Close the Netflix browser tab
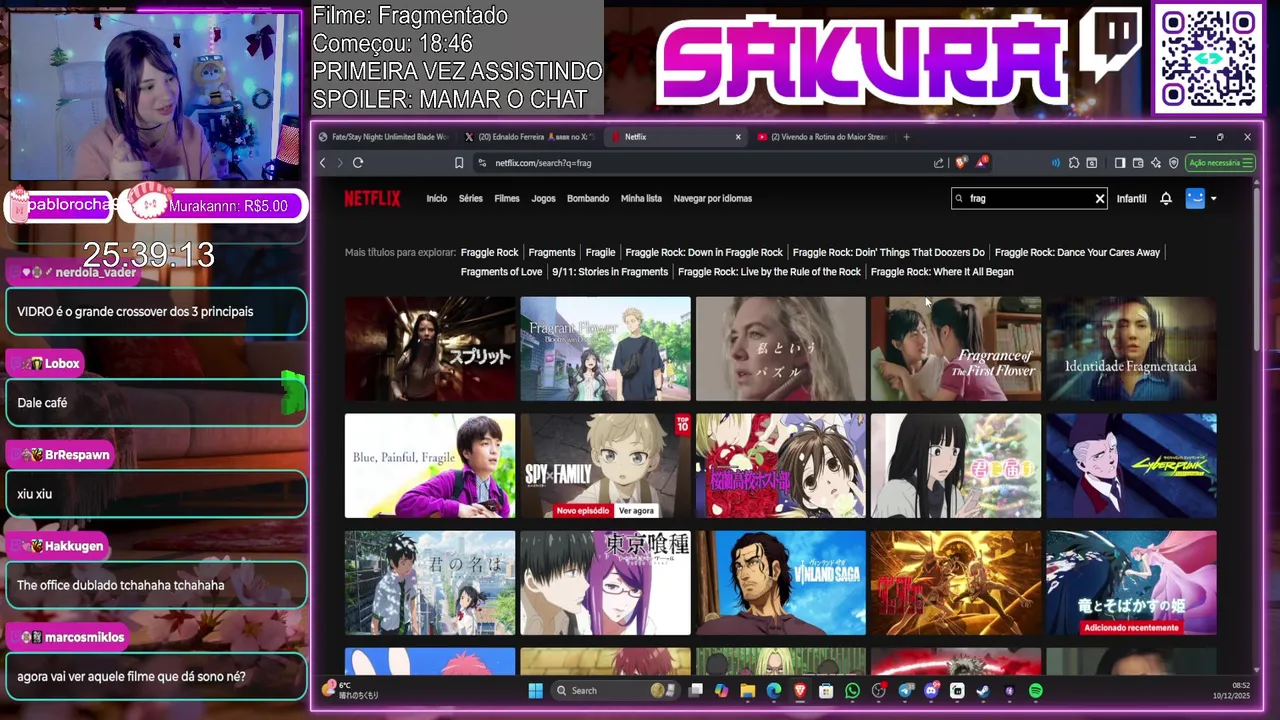 pyautogui.click(x=738, y=137)
